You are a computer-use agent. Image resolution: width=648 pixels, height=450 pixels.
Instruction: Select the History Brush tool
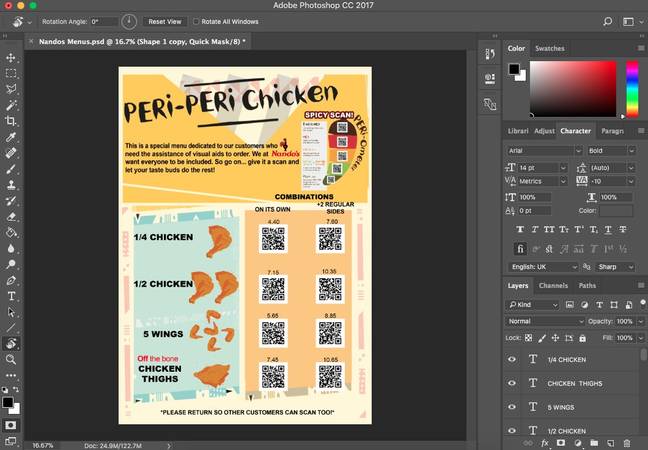[x=11, y=200]
